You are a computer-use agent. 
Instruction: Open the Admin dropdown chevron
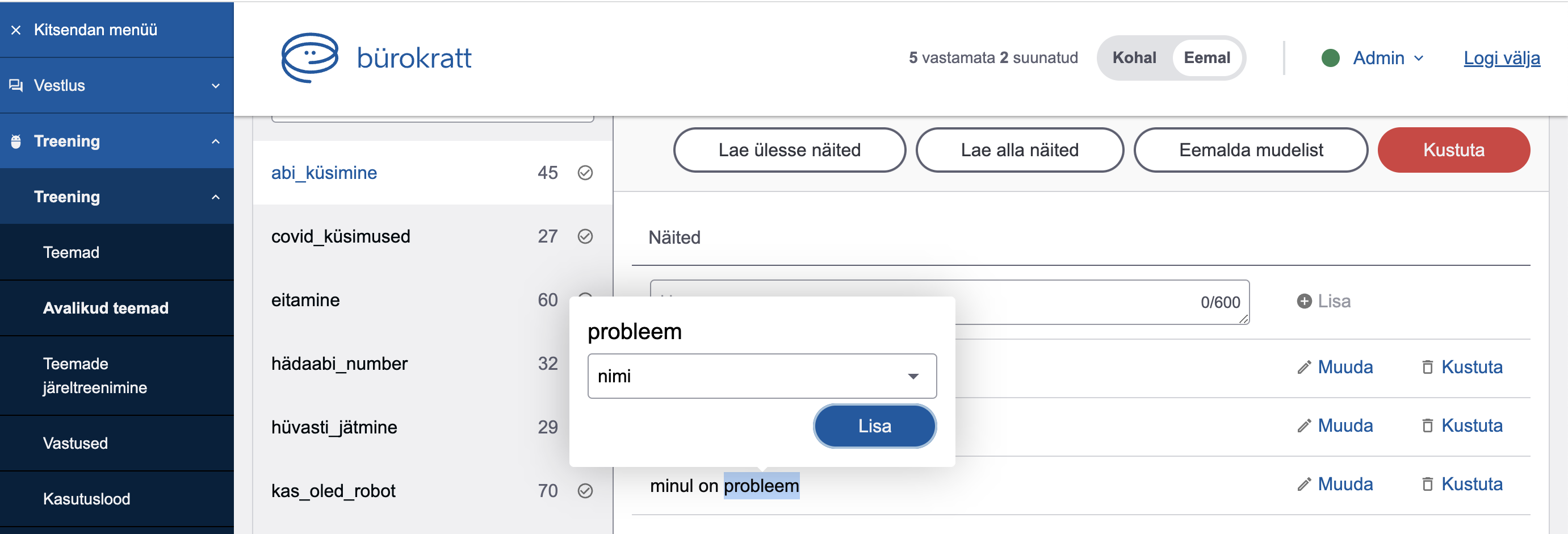[x=1419, y=58]
